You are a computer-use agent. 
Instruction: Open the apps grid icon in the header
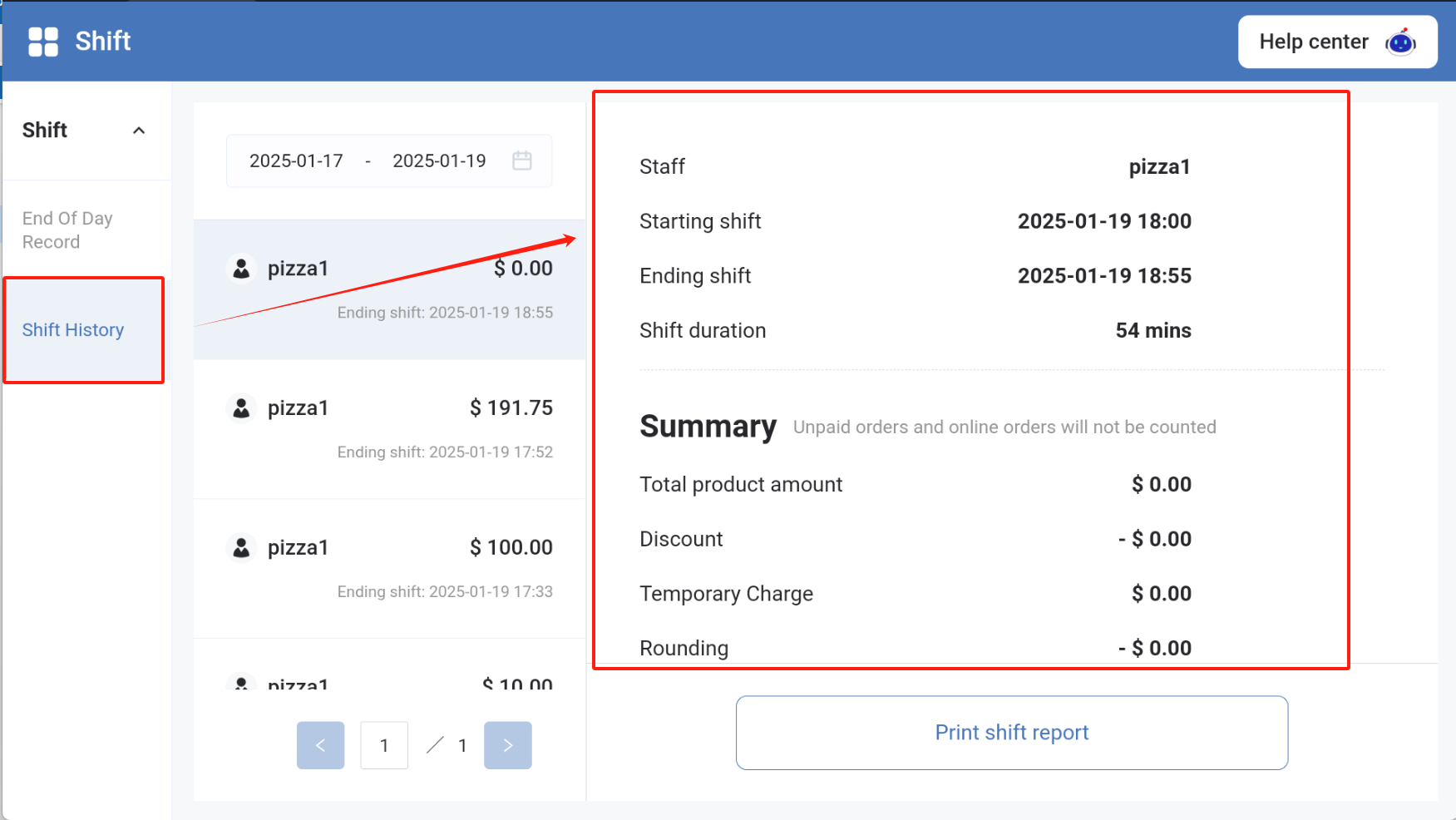coord(42,41)
